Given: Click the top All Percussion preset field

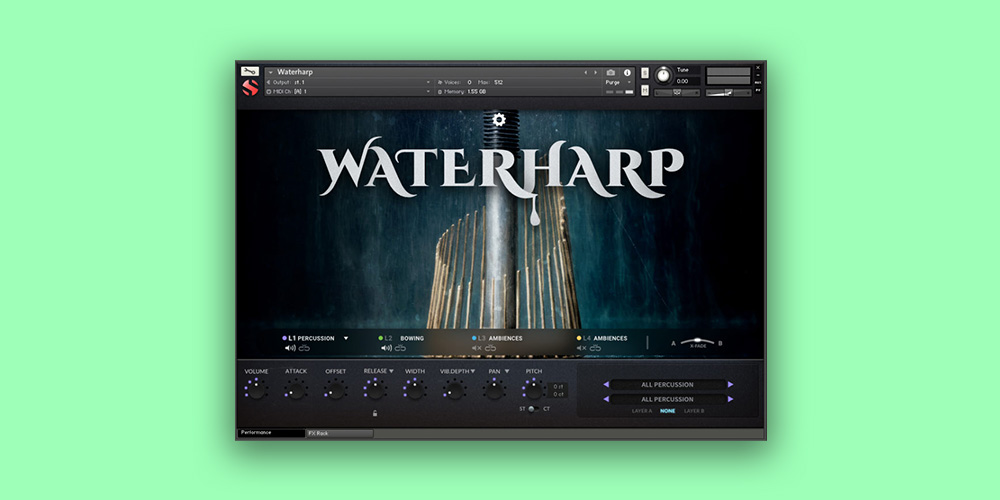Looking at the screenshot, I should coord(668,385).
